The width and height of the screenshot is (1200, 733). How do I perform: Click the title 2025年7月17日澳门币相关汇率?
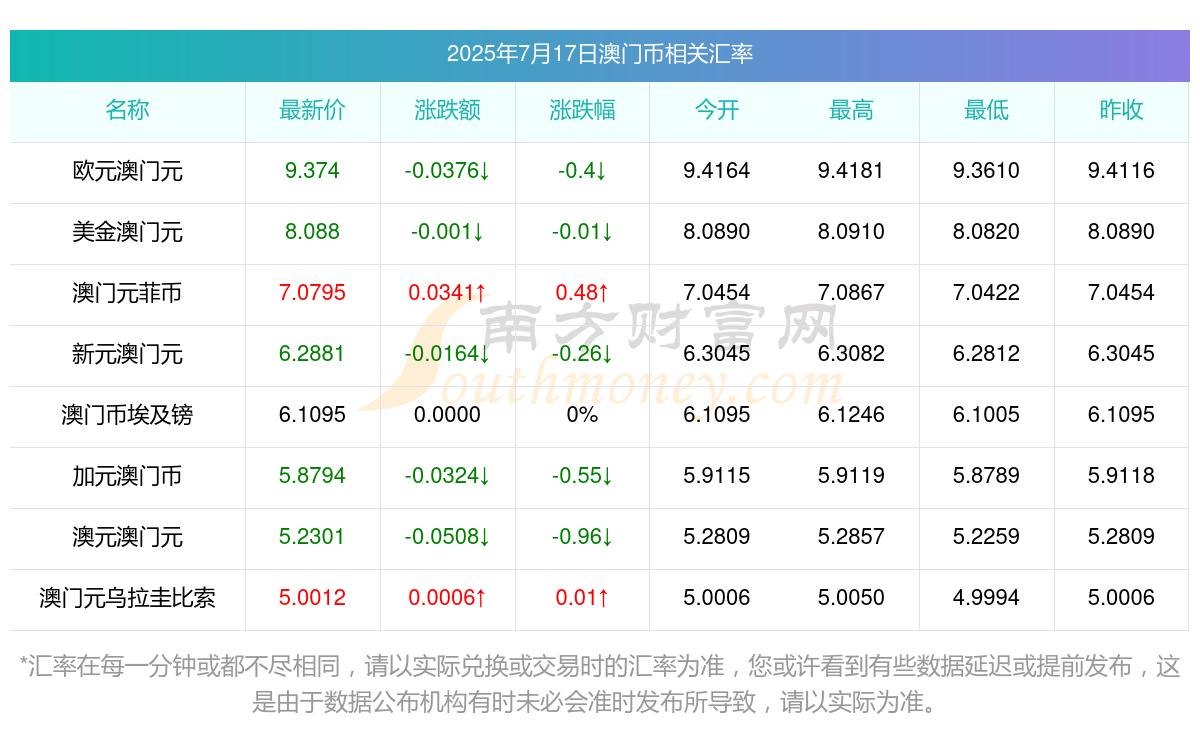[600, 54]
